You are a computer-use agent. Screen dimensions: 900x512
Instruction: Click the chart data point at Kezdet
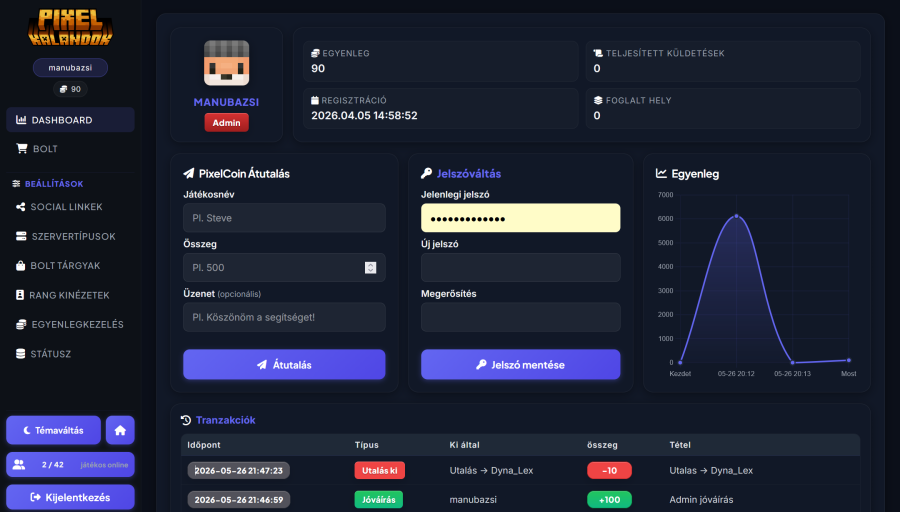pos(680,362)
